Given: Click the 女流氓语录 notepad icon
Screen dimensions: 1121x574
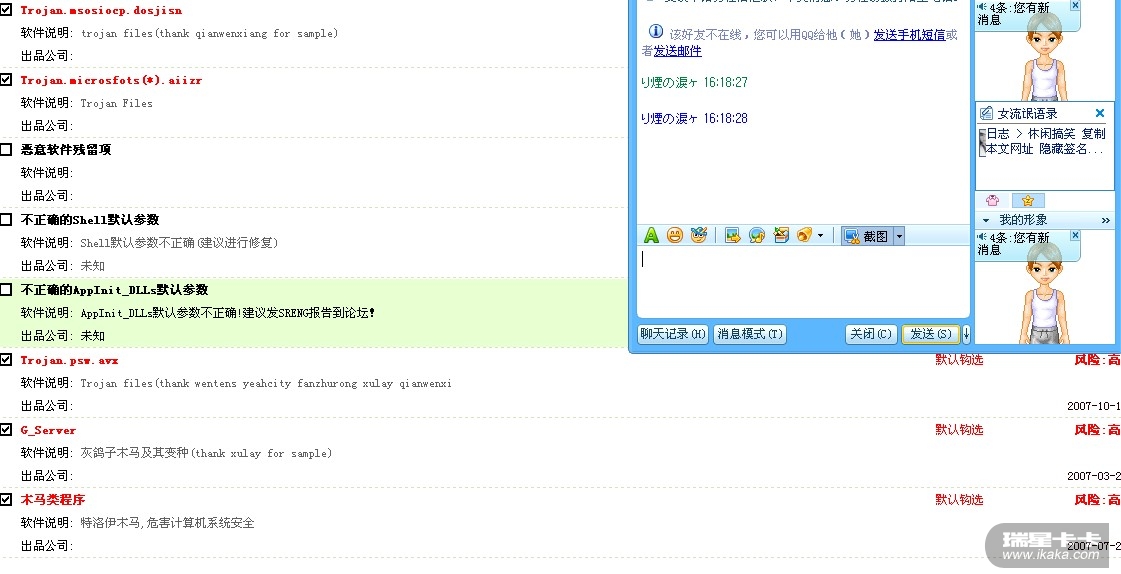Looking at the screenshot, I should click(x=986, y=113).
